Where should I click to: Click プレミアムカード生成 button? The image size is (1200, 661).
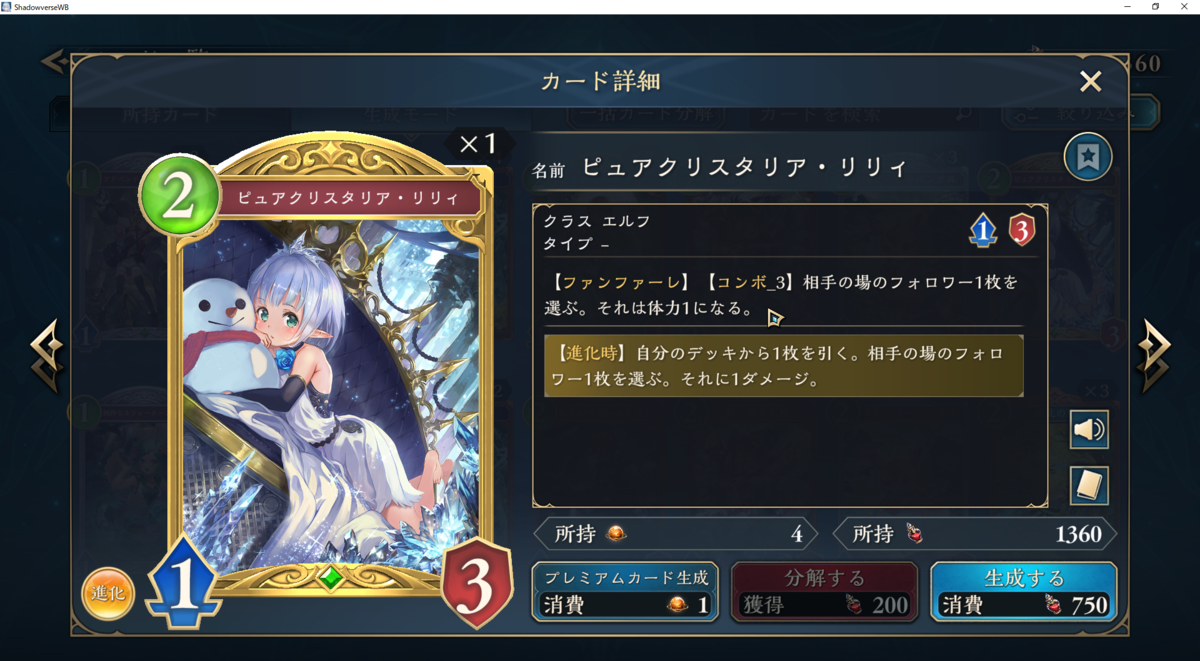(x=625, y=592)
